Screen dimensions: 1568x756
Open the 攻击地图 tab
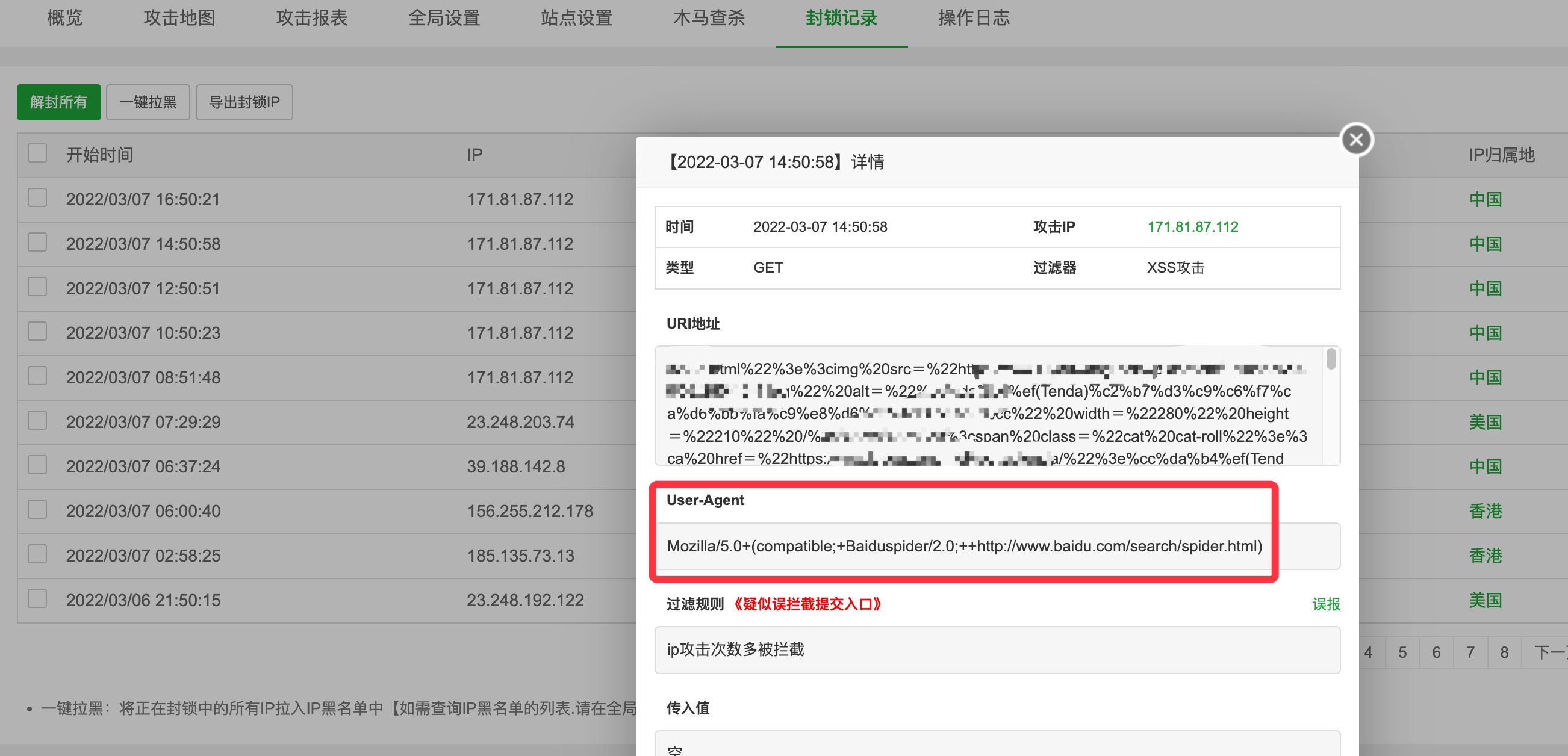(179, 18)
